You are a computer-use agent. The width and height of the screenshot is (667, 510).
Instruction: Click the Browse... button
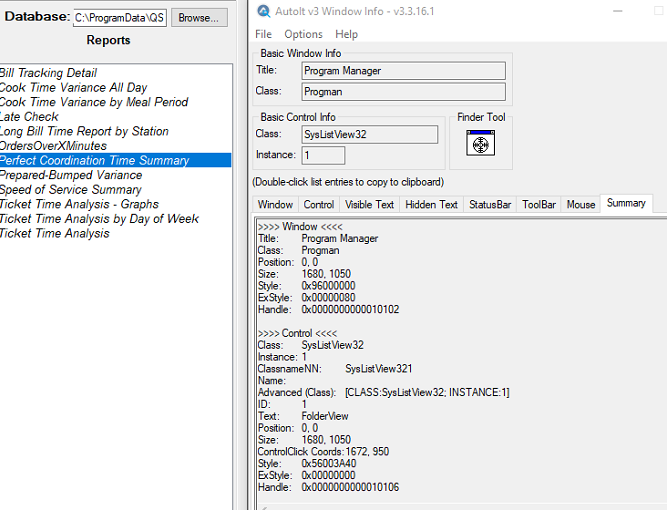(x=199, y=18)
